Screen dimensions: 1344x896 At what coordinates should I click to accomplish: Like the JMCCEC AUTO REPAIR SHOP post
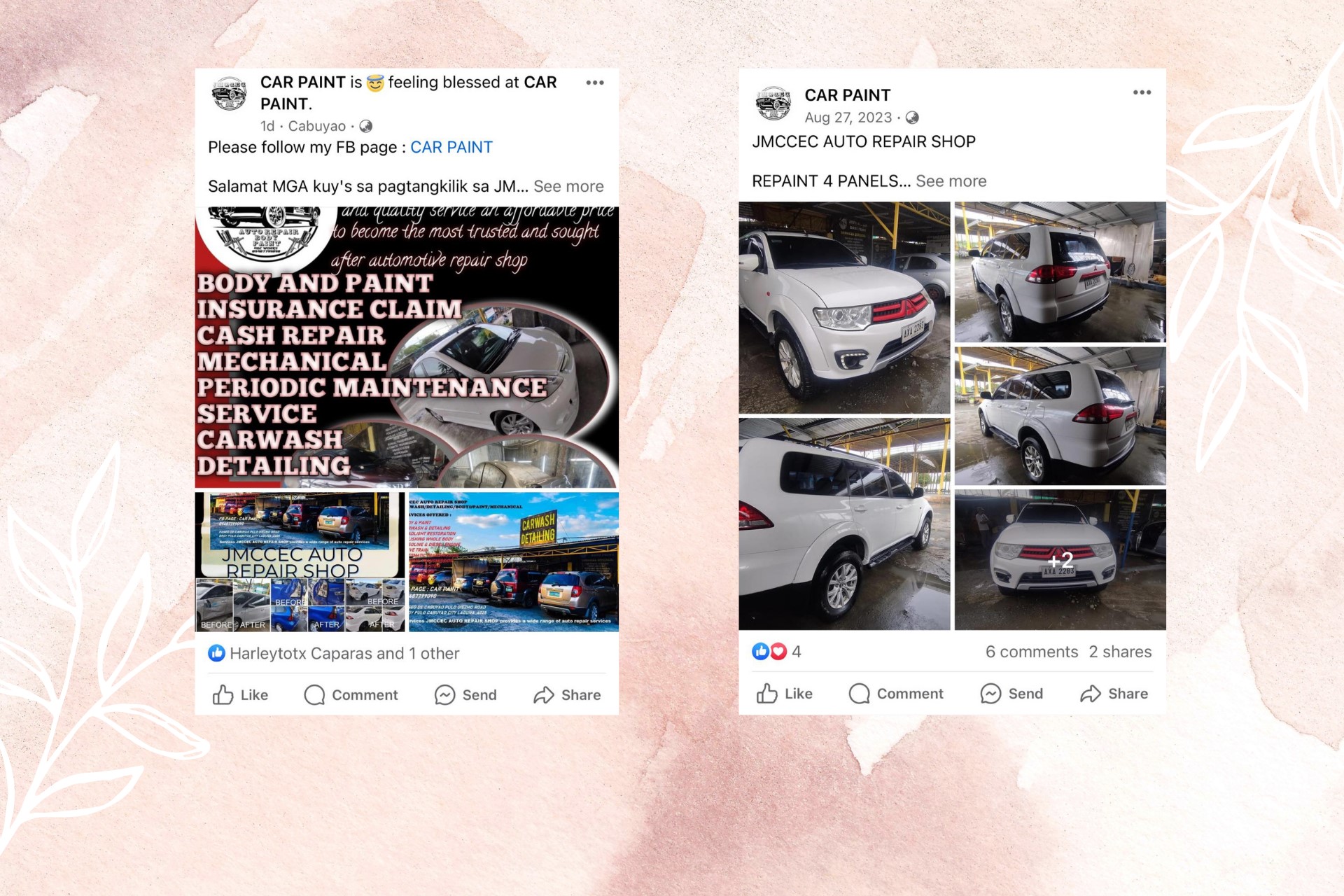click(784, 693)
